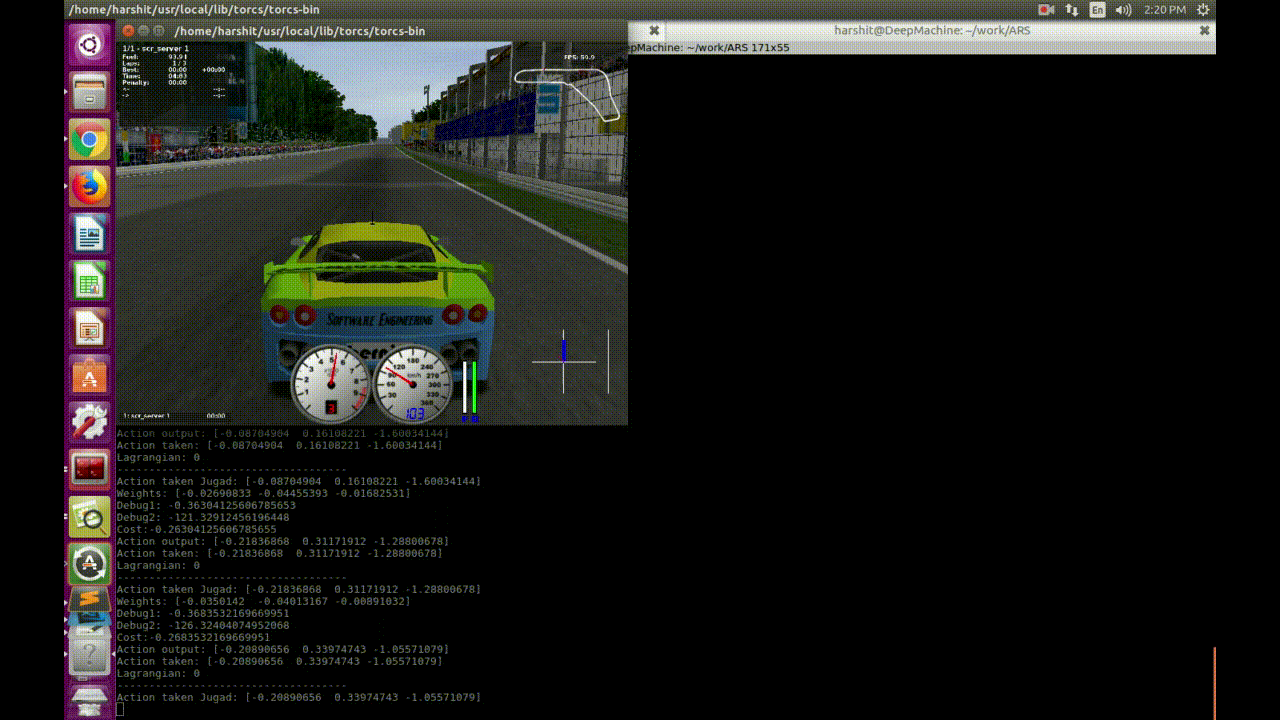Viewport: 1280px width, 720px height.
Task: Click the screen recorder indicator in top panel
Action: (1046, 9)
